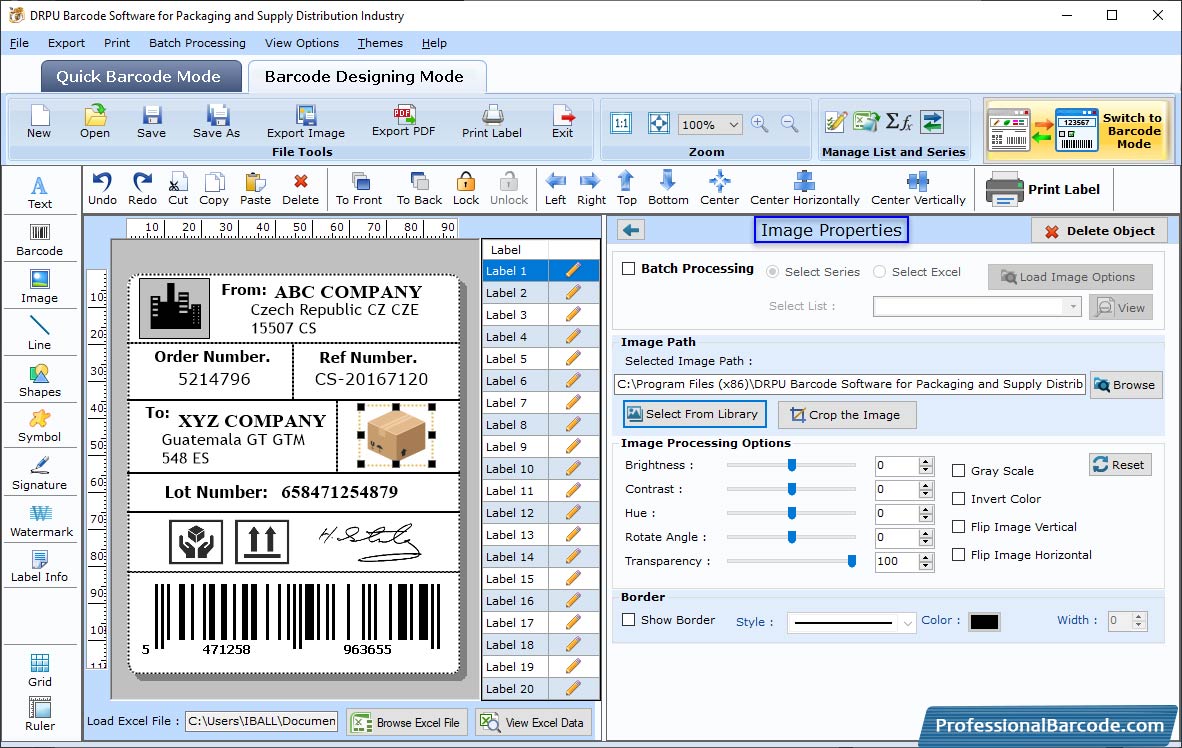
Task: Add a Watermark from sidebar
Action: (x=41, y=520)
